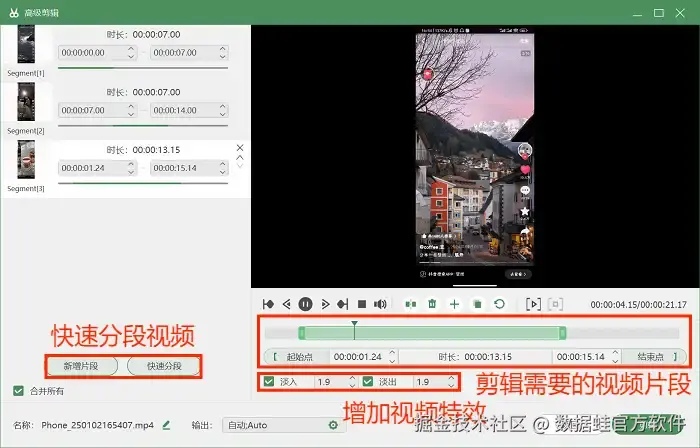Click the circular reset arrow icon
This screenshot has width=700, height=448.
(x=500, y=304)
